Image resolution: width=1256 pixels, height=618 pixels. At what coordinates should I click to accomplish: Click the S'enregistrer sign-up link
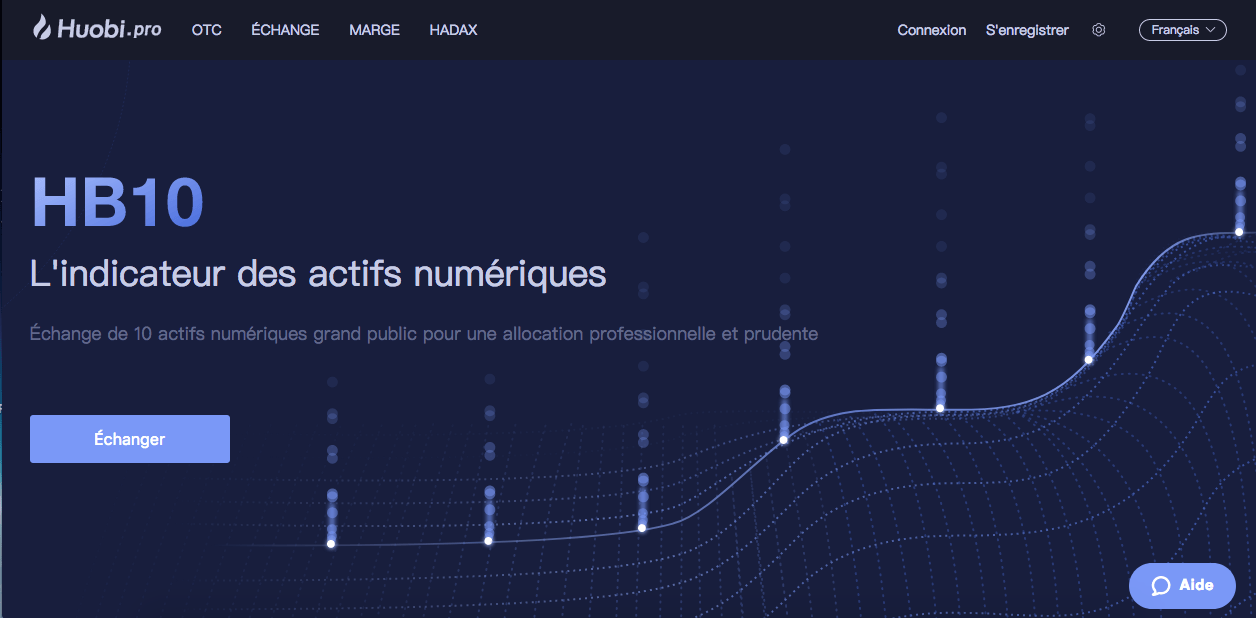(x=1027, y=30)
